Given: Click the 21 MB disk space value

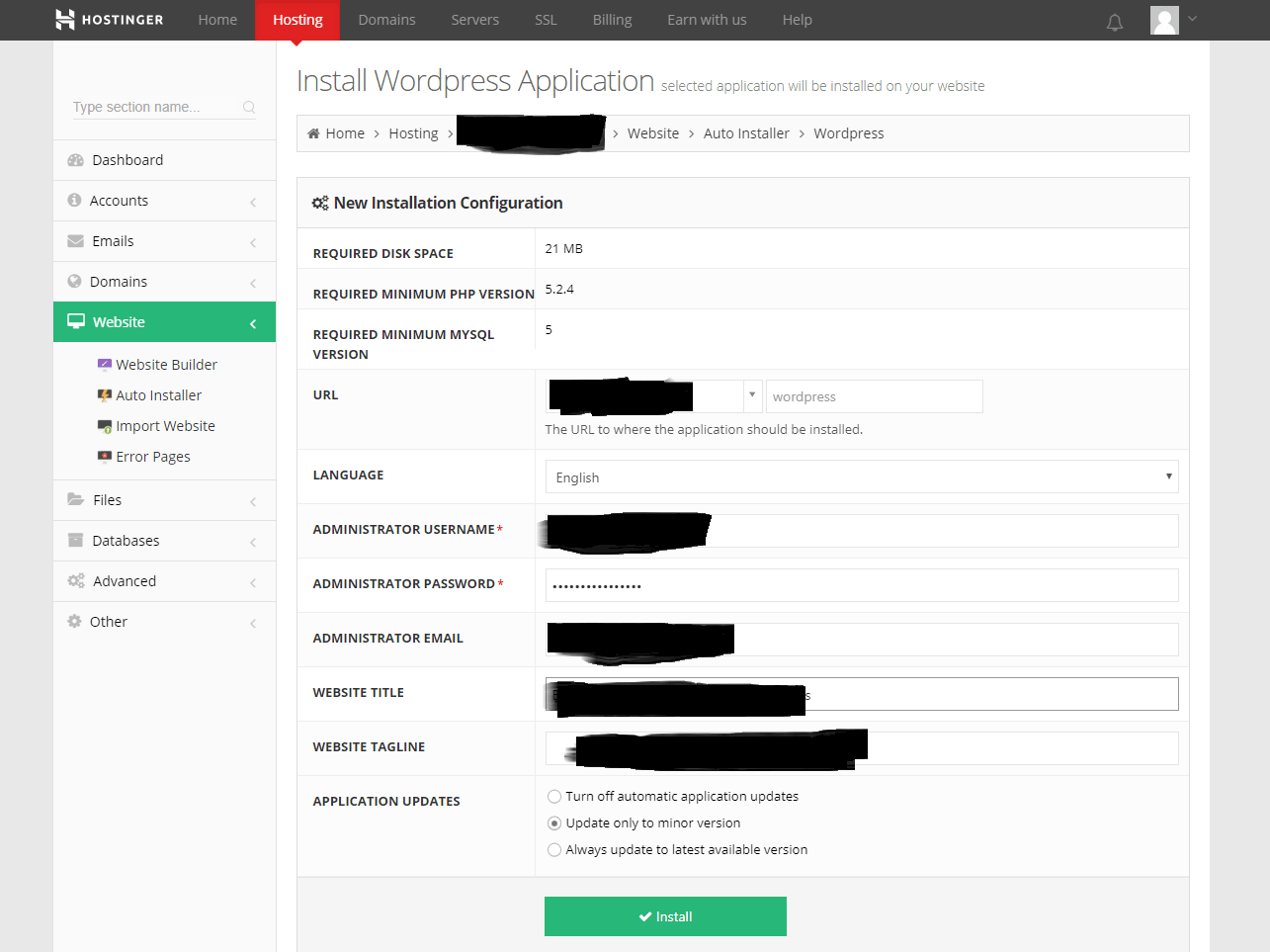Looking at the screenshot, I should pyautogui.click(x=563, y=248).
